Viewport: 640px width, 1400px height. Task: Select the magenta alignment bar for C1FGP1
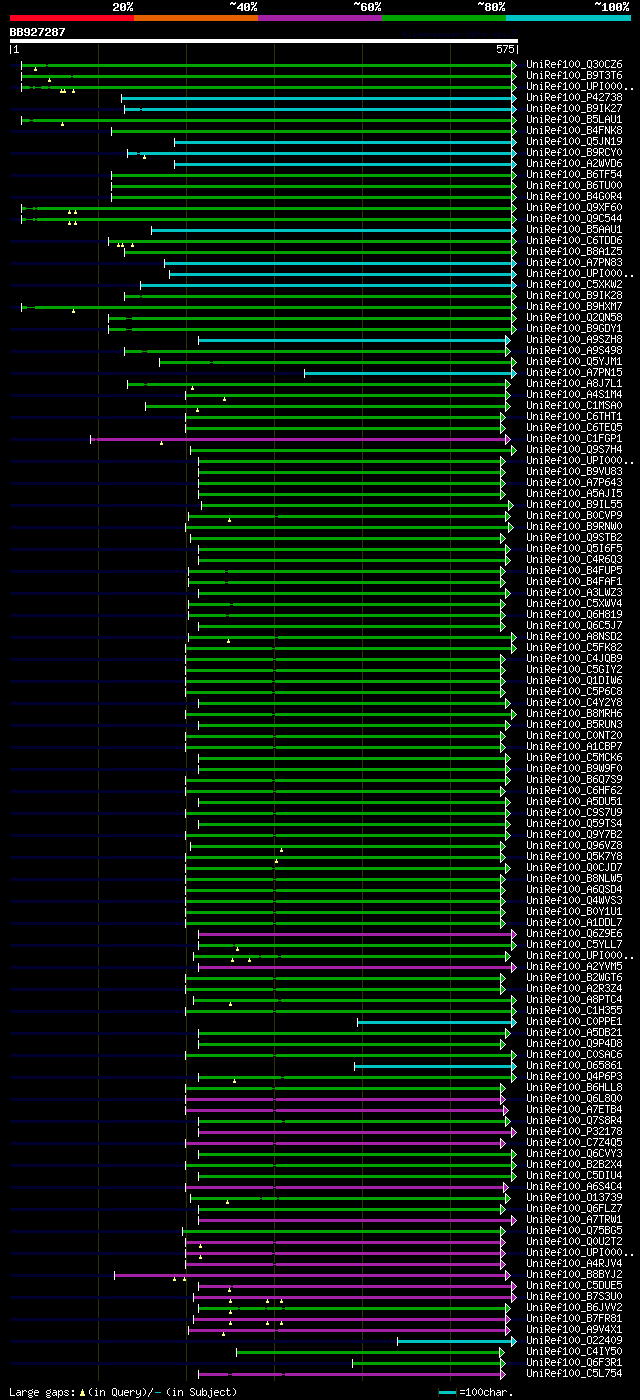click(x=298, y=439)
